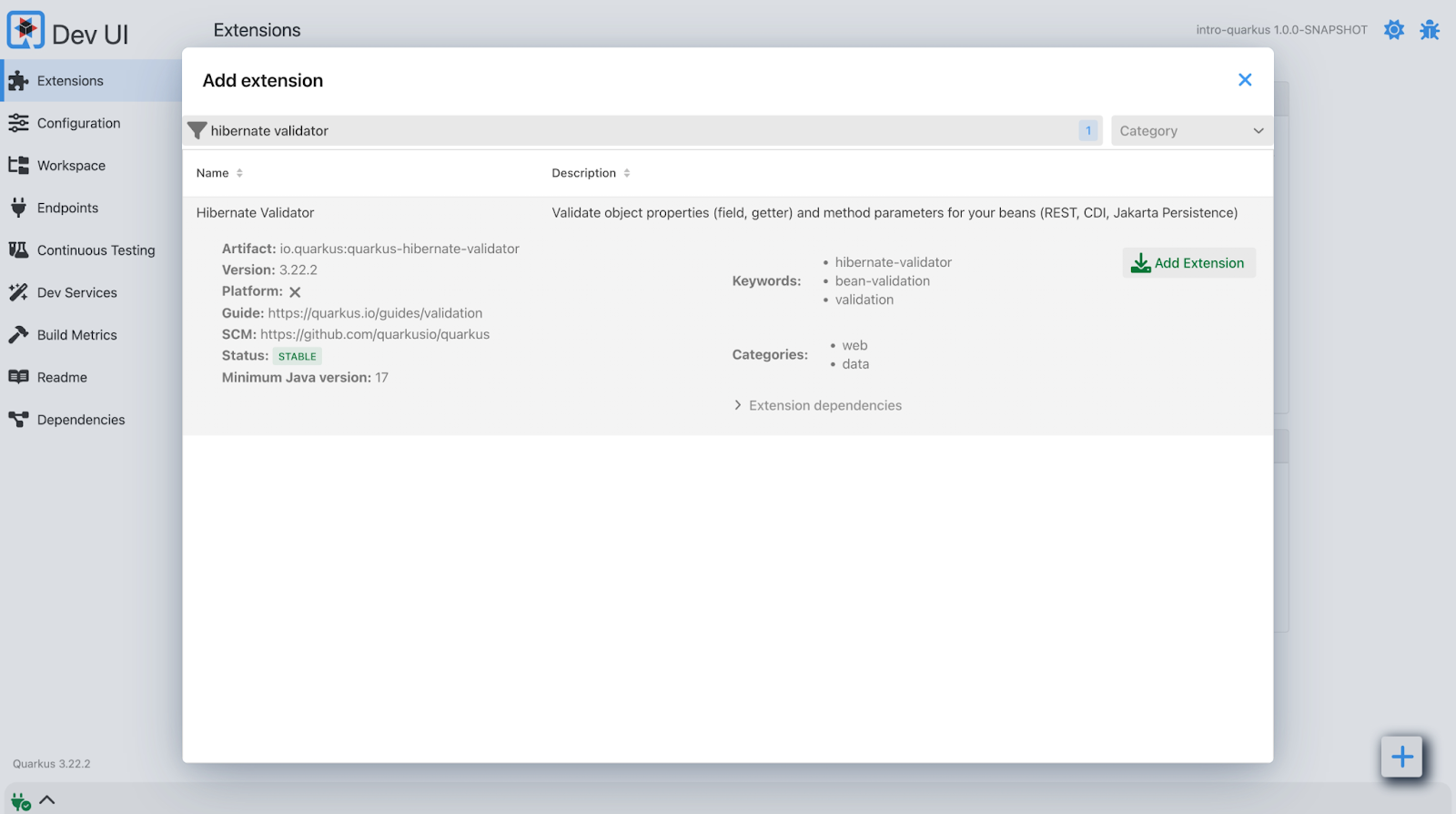Click the 'intro-quarkus 1.0.0-SNAPSHOT' label
1456x814 pixels.
[1281, 30]
